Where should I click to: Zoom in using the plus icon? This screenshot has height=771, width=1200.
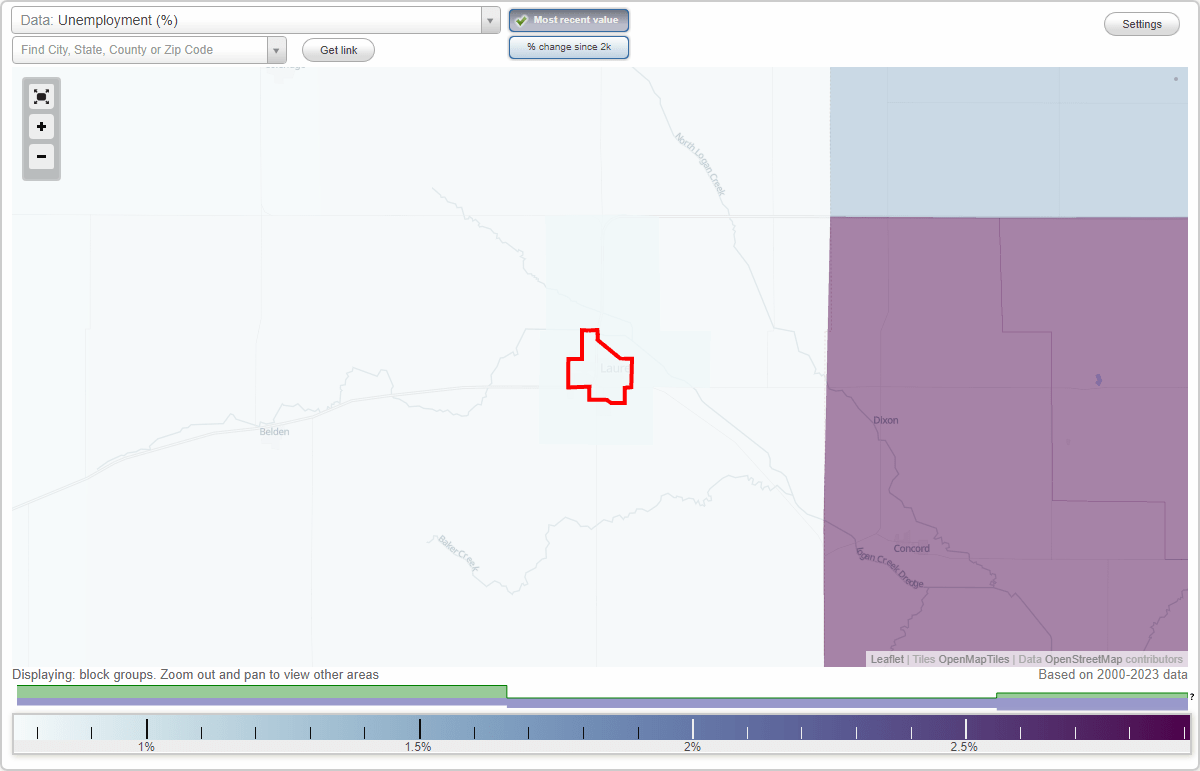[41, 126]
